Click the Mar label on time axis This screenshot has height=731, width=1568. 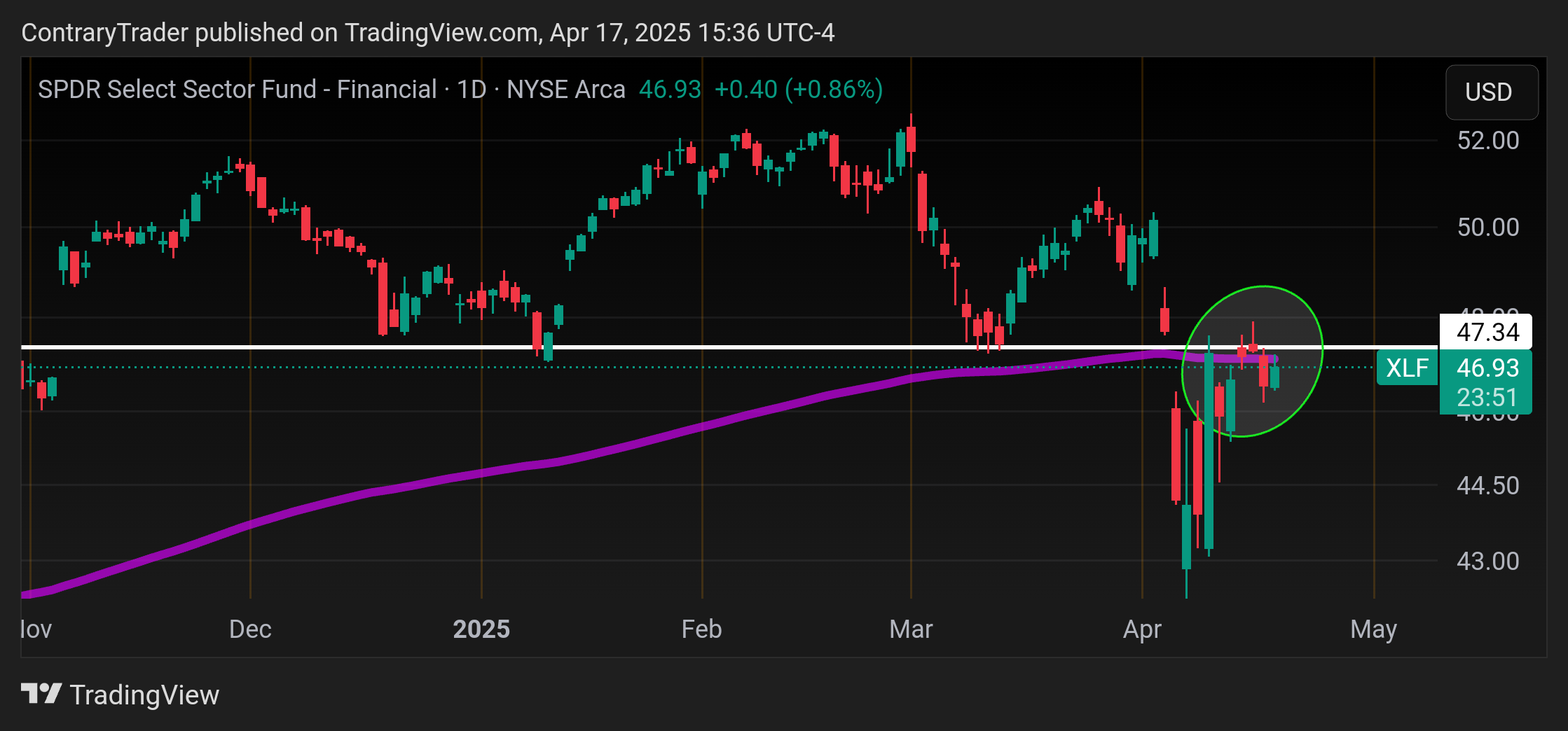coord(911,629)
